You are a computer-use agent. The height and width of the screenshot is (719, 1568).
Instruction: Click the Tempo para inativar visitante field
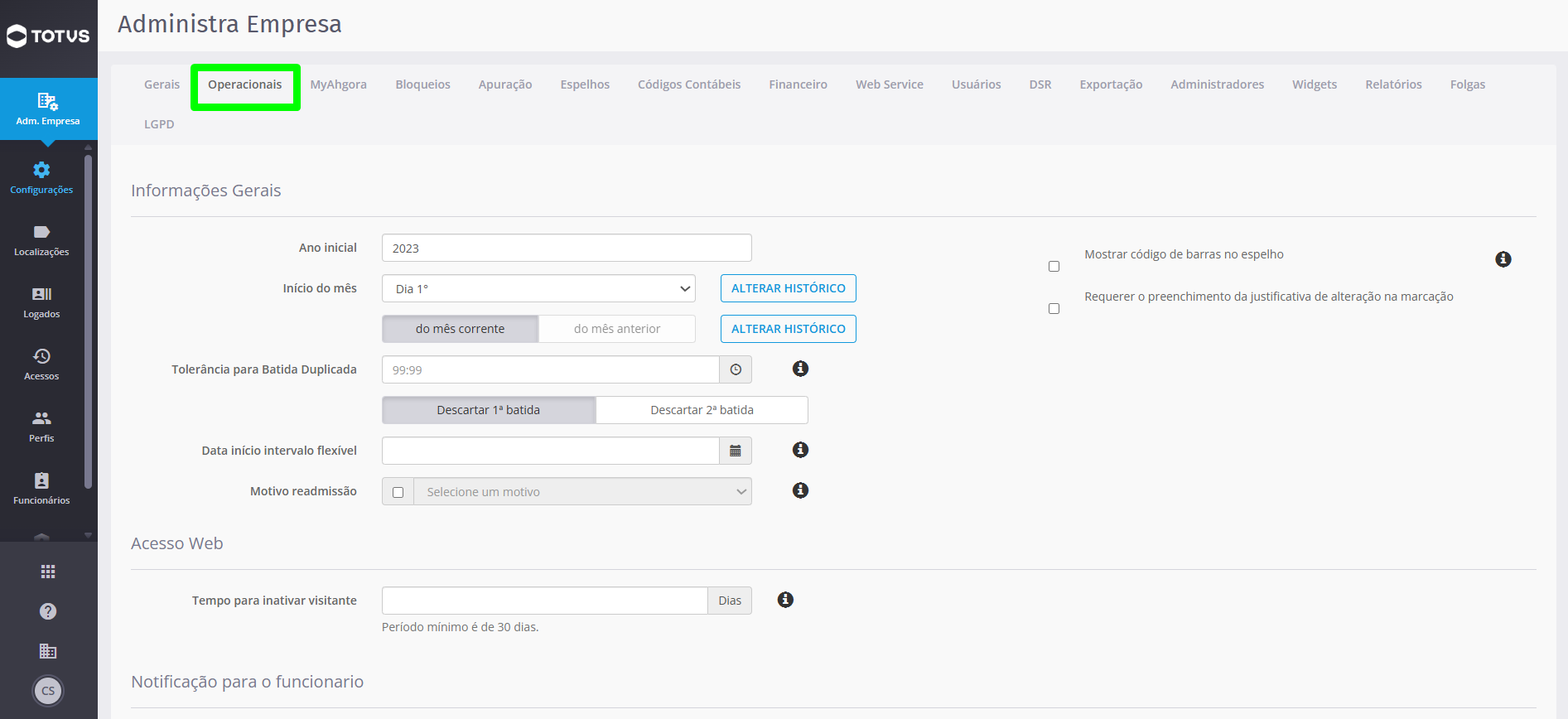545,601
